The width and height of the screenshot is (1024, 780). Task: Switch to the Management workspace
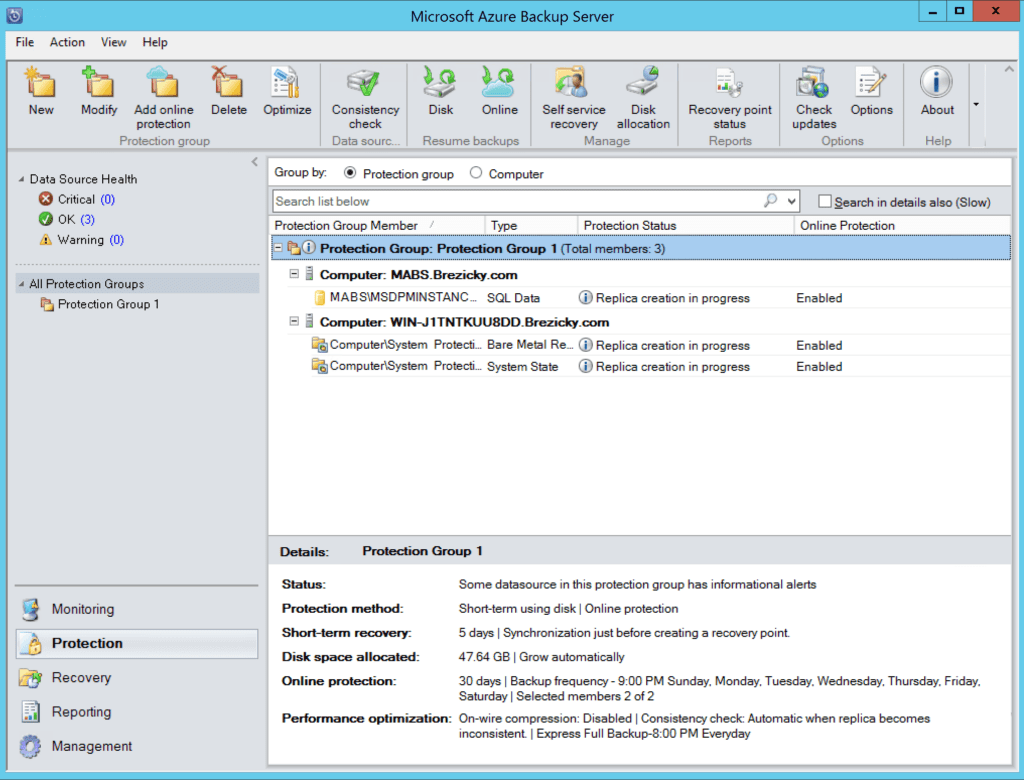pyautogui.click(x=136, y=746)
